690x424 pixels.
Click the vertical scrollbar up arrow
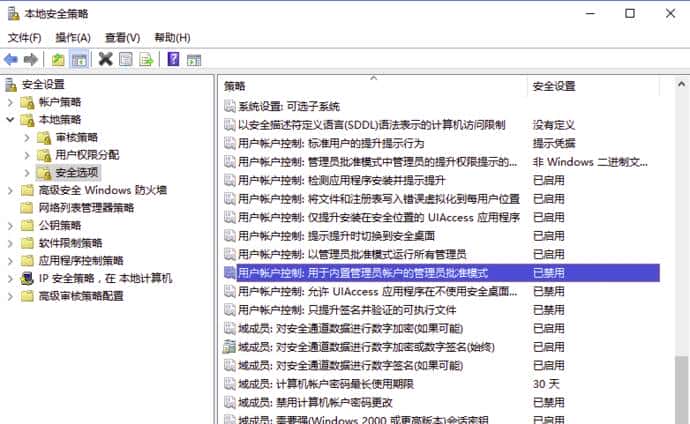(682, 84)
